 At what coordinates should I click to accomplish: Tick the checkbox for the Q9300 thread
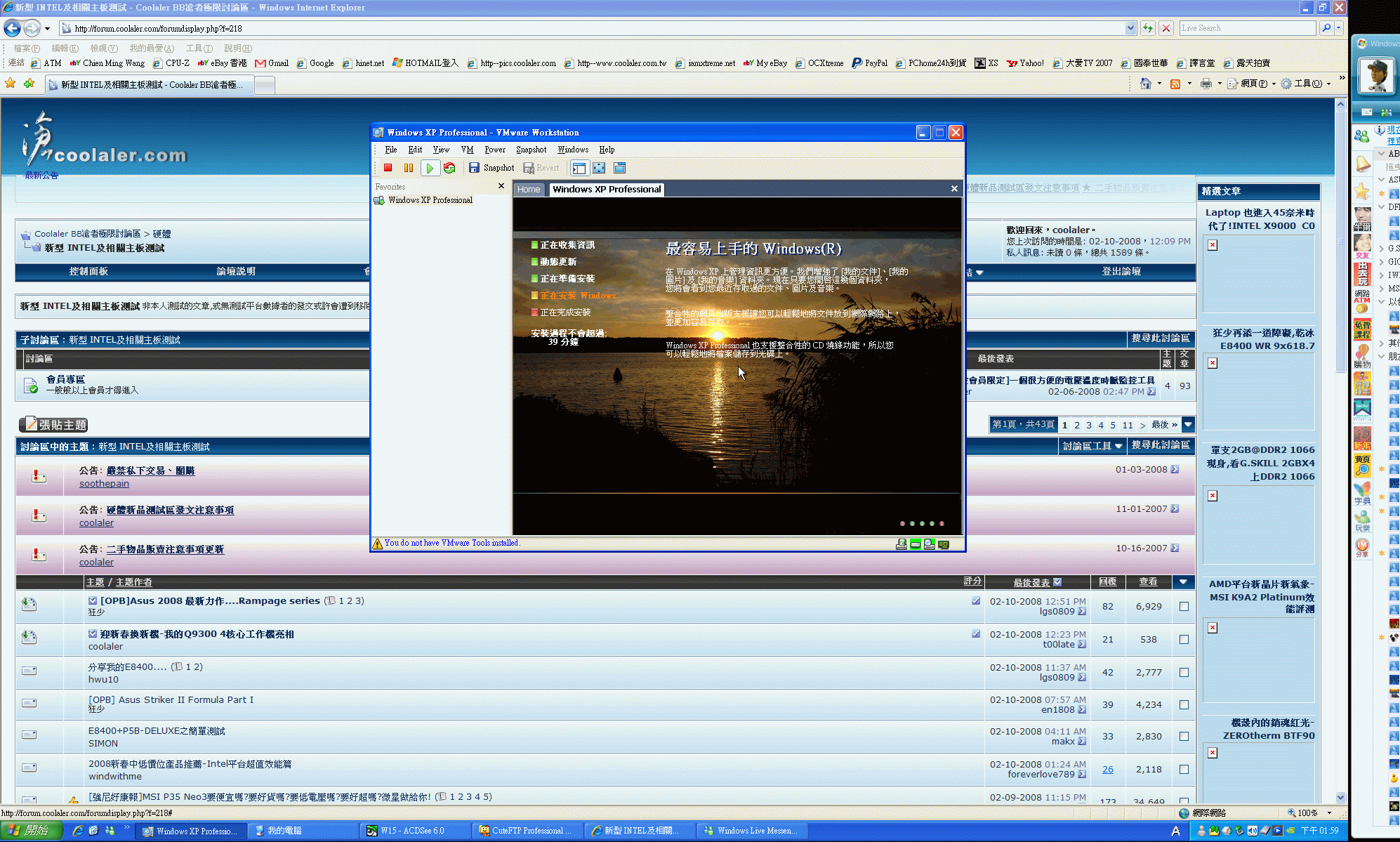(x=1184, y=639)
